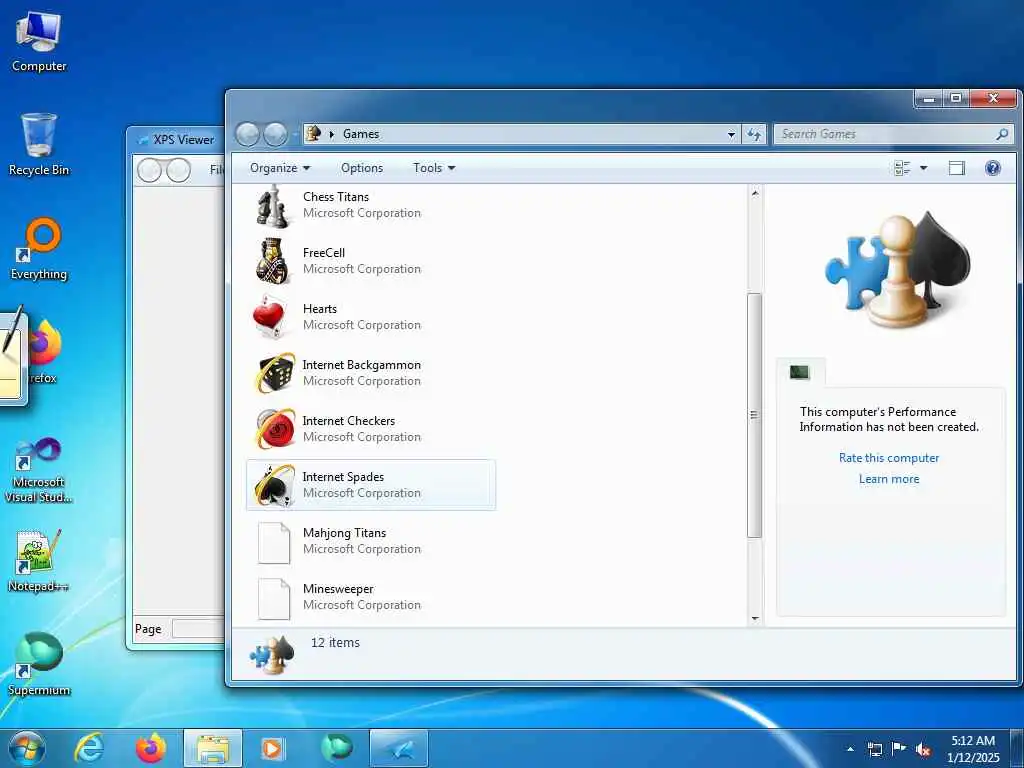Expand the address bar history dropdown
The height and width of the screenshot is (768, 1024).
coord(731,135)
